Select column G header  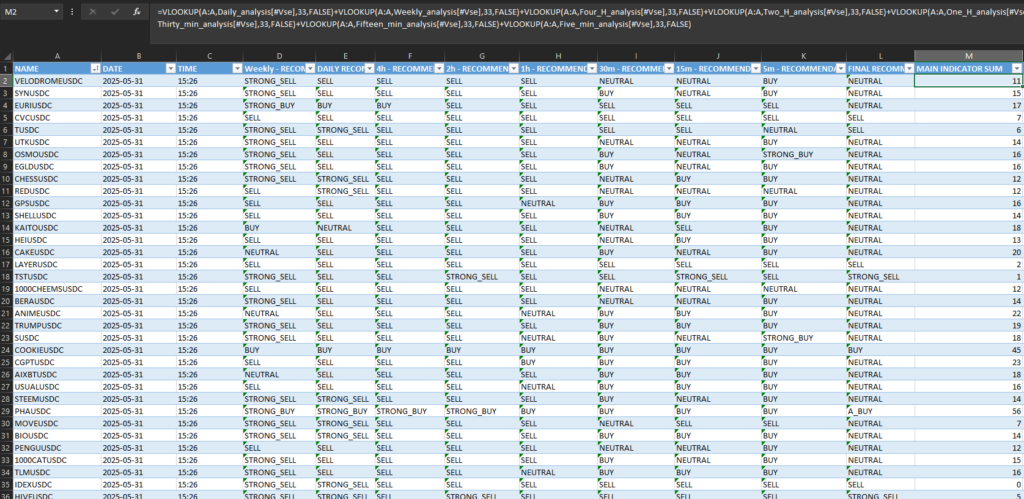coord(482,57)
